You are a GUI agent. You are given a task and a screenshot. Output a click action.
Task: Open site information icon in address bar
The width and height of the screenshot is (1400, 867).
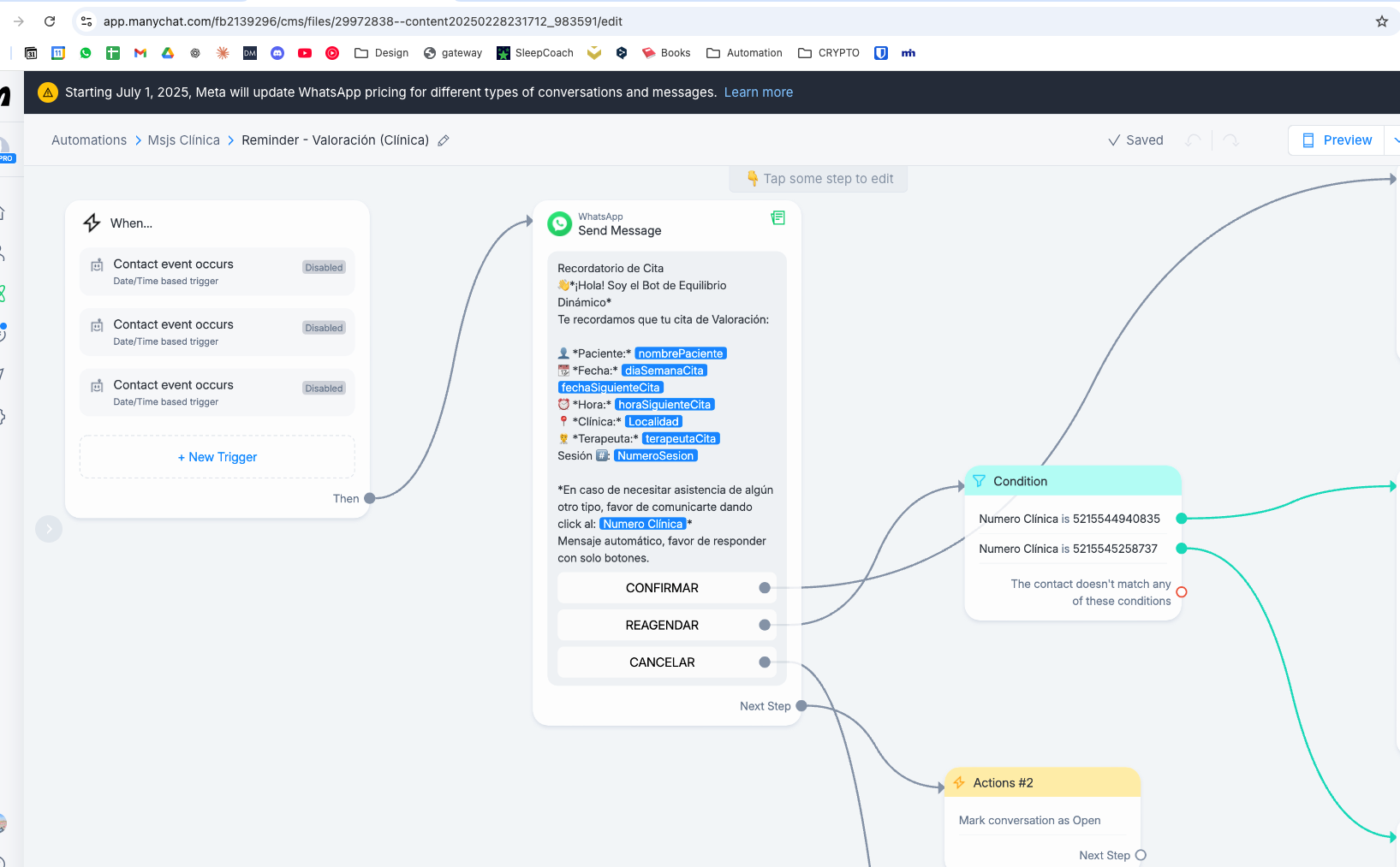pyautogui.click(x=86, y=21)
